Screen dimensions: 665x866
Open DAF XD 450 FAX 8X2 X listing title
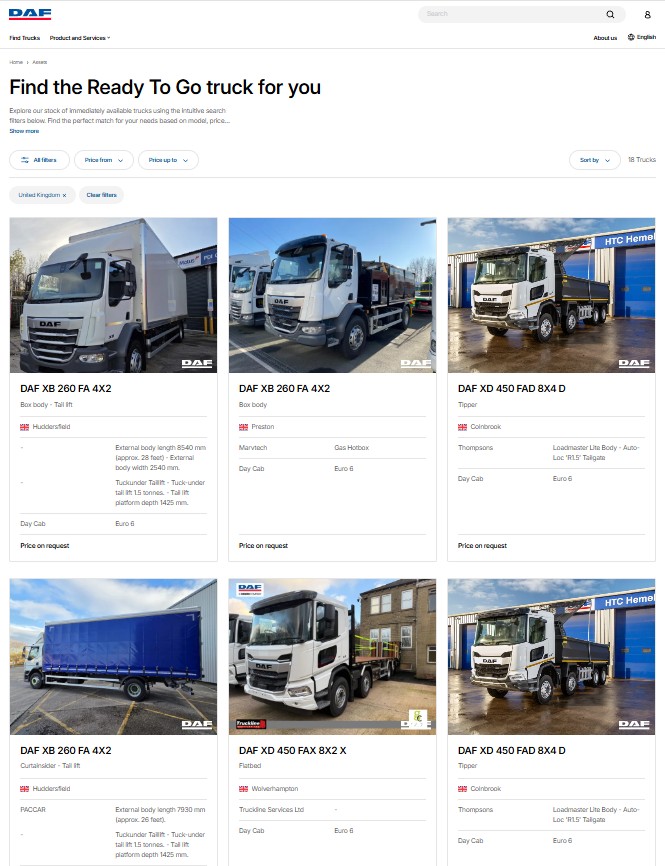(x=293, y=751)
